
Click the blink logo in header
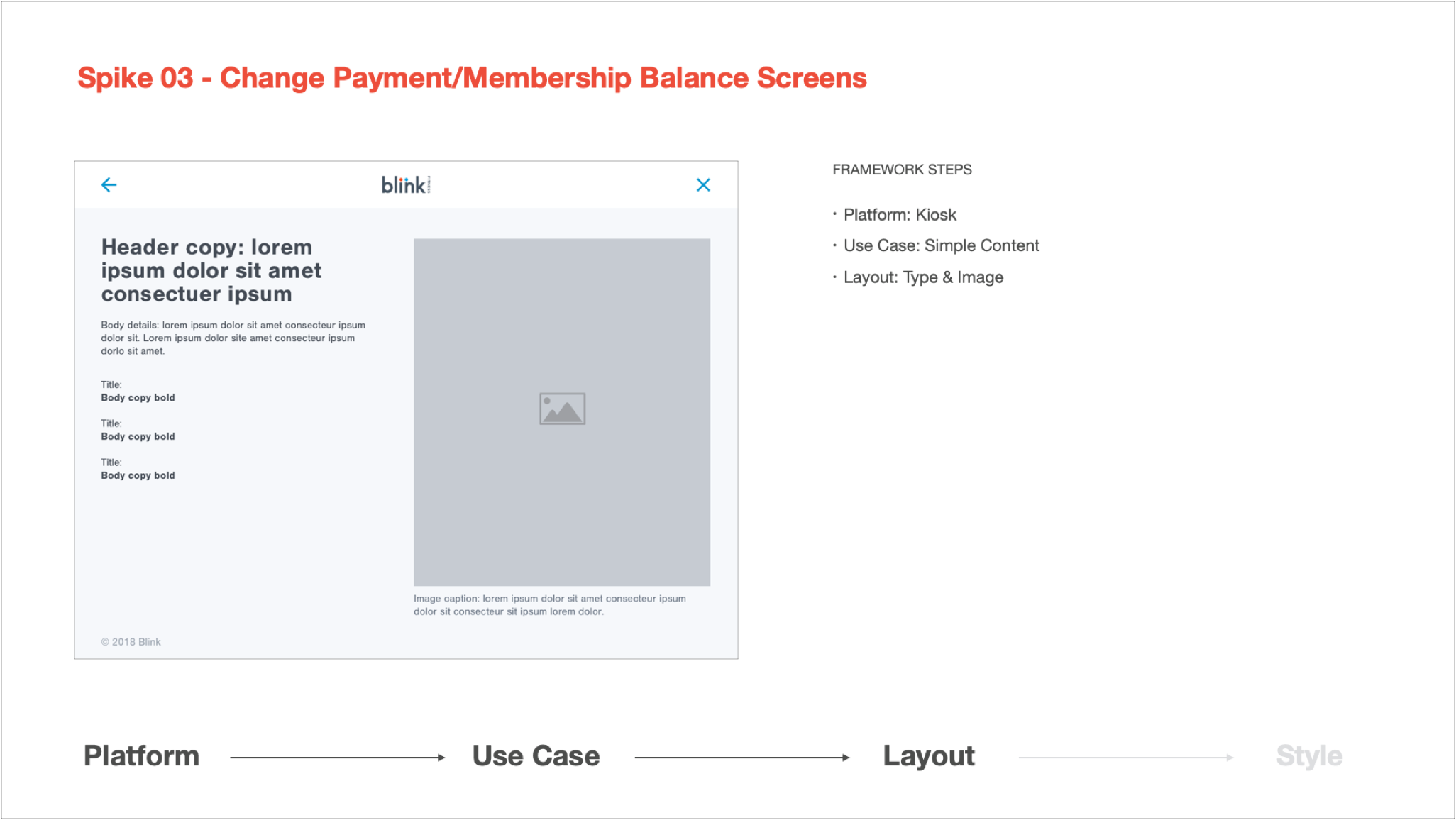pos(405,185)
